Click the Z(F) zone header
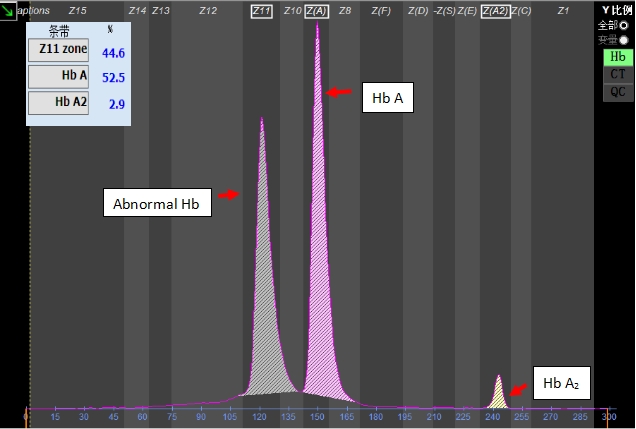The height and width of the screenshot is (429, 636). coord(381,10)
